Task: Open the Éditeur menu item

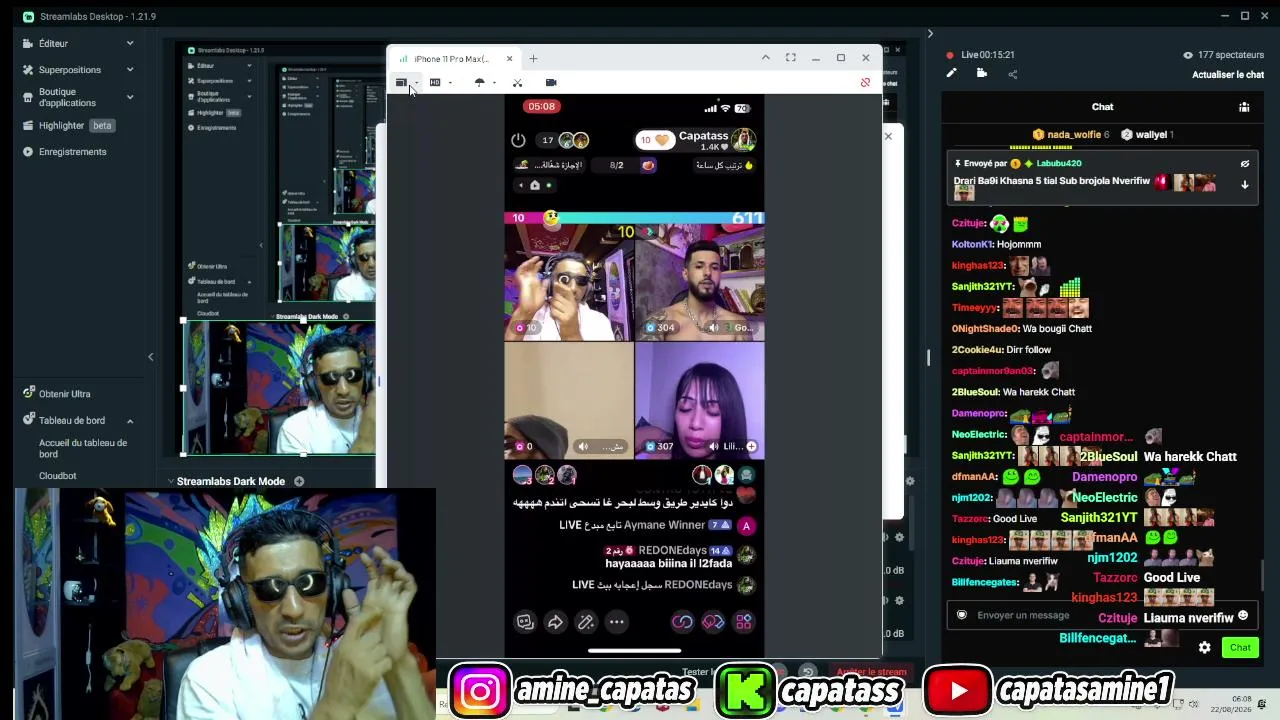Action: [54, 44]
